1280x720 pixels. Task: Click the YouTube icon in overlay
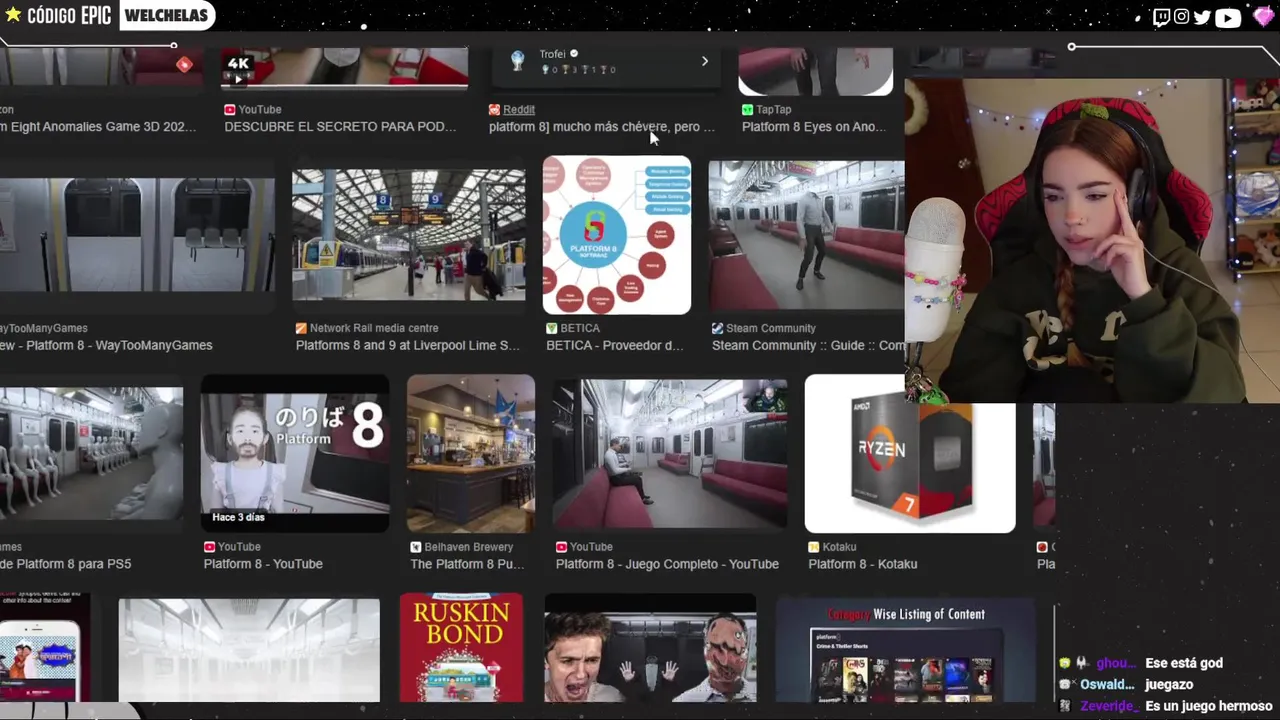(x=1228, y=17)
